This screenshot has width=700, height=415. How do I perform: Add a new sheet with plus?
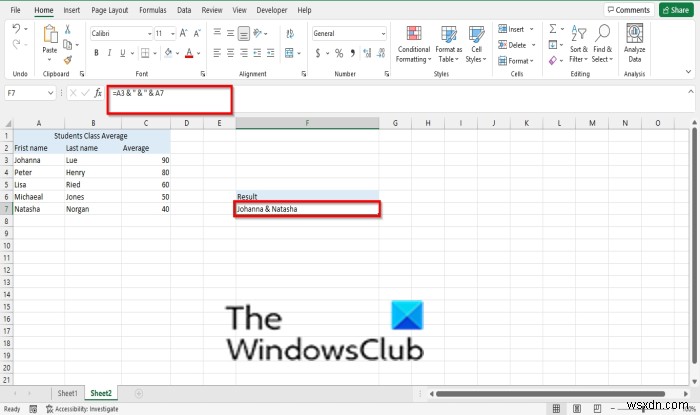[x=139, y=393]
